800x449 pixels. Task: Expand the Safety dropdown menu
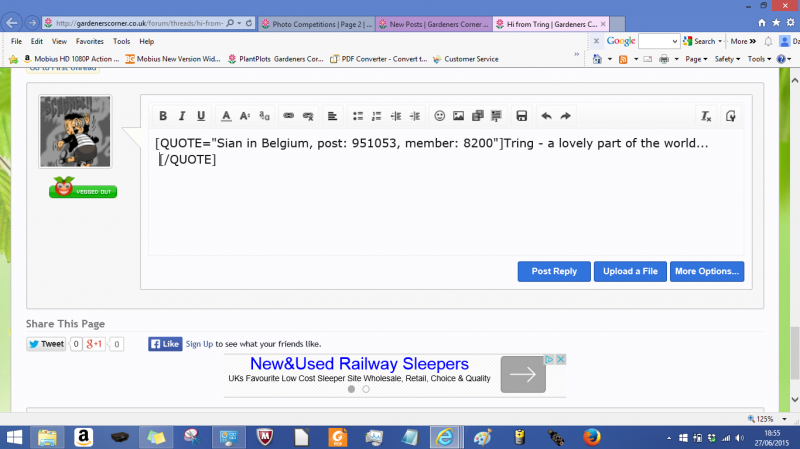point(727,59)
